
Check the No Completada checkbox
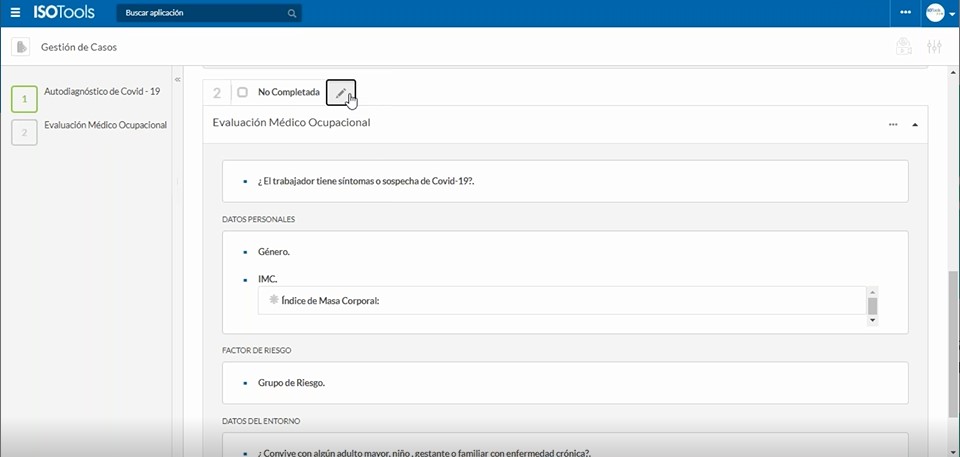point(242,92)
